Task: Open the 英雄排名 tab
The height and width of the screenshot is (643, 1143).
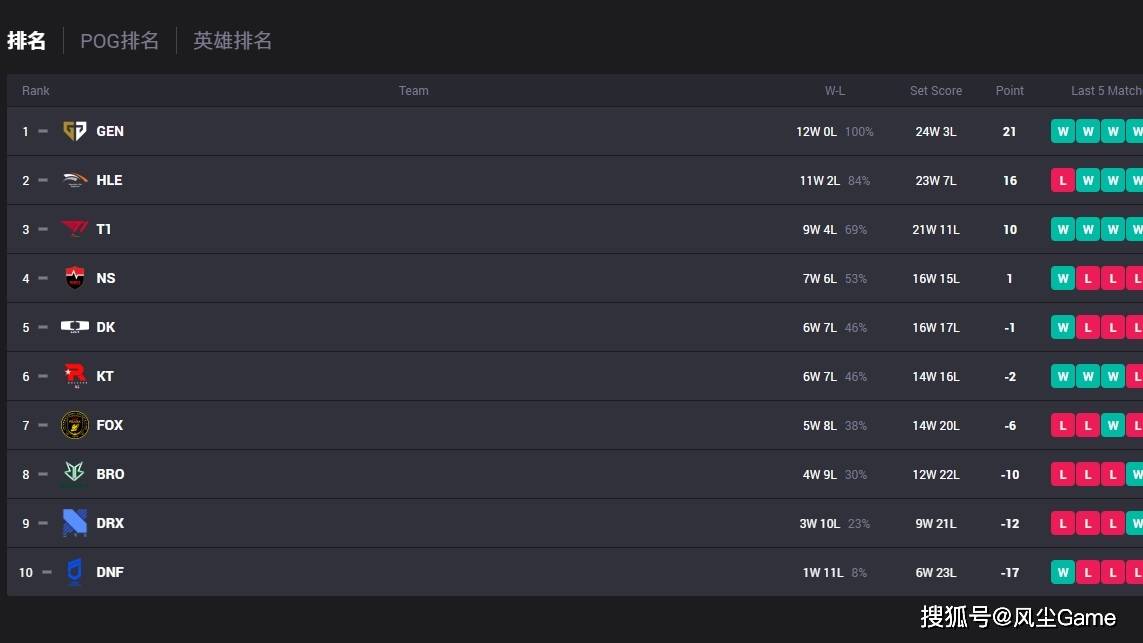Action: click(233, 41)
